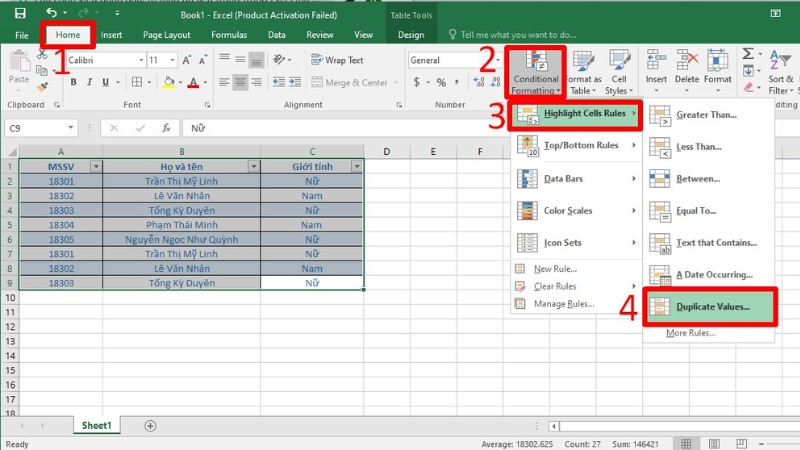Toggle Bold formatting button
The height and width of the screenshot is (450, 800).
pyautogui.click(x=74, y=83)
